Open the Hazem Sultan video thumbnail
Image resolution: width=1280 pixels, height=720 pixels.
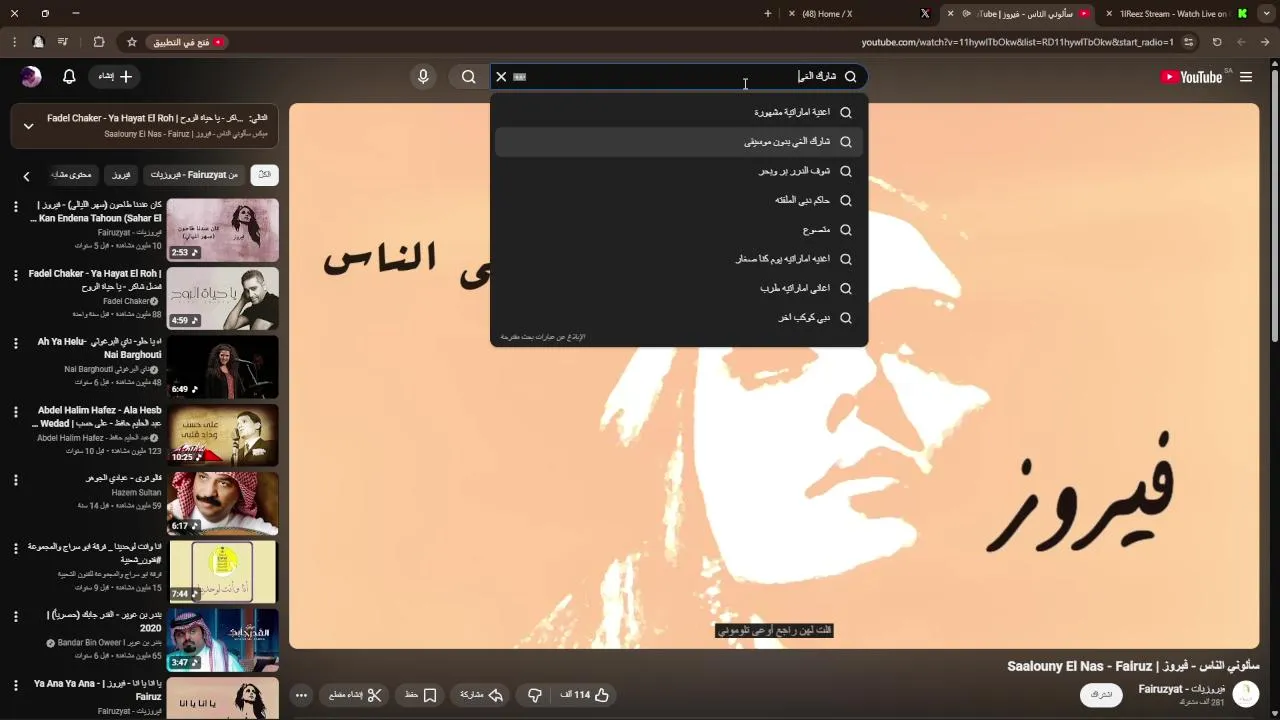[223, 504]
